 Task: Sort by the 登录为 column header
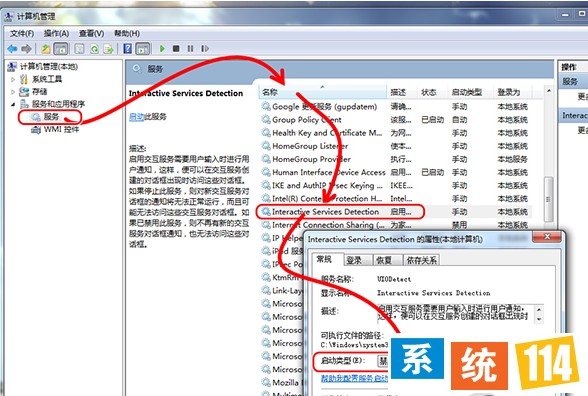512,92
